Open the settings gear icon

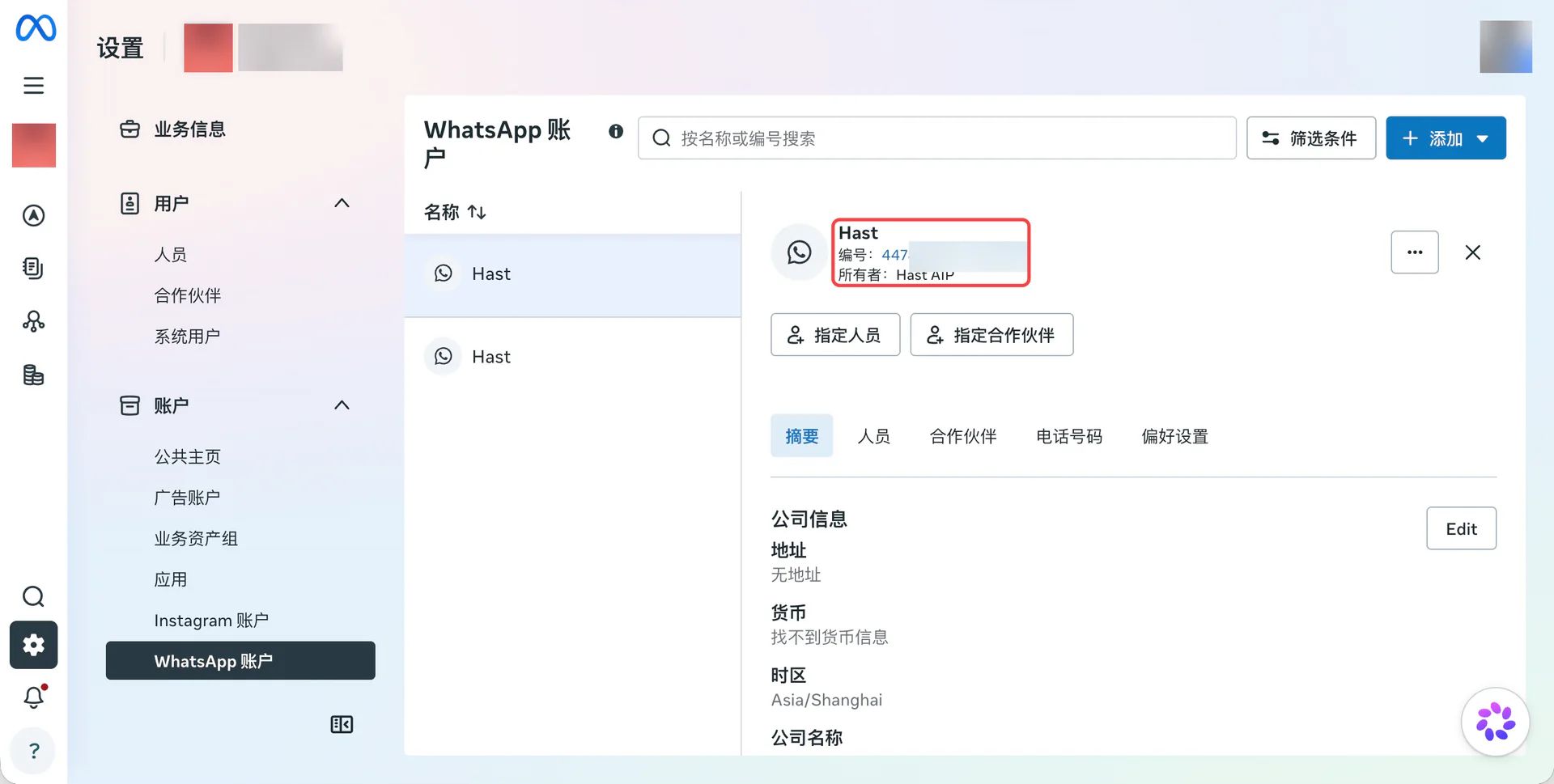33,645
